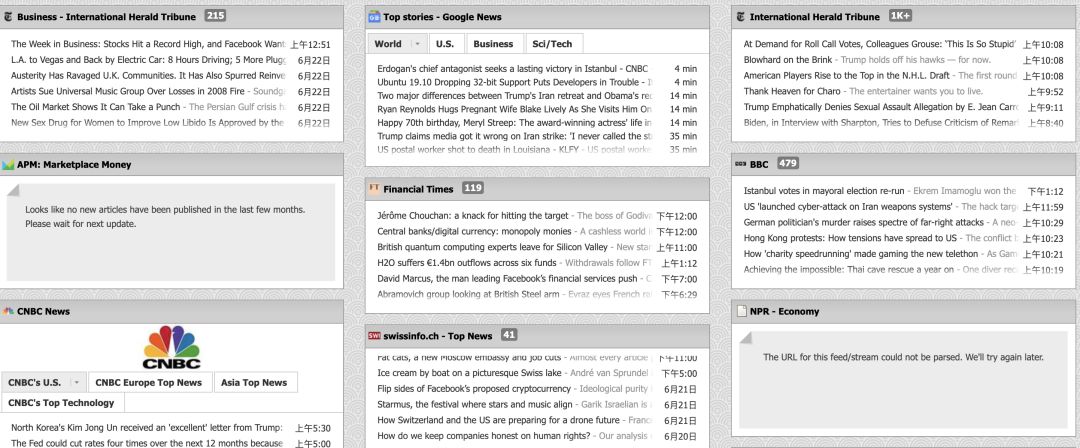Switch to the U.S. tab in Google News
The image size is (1080, 448).
click(445, 43)
